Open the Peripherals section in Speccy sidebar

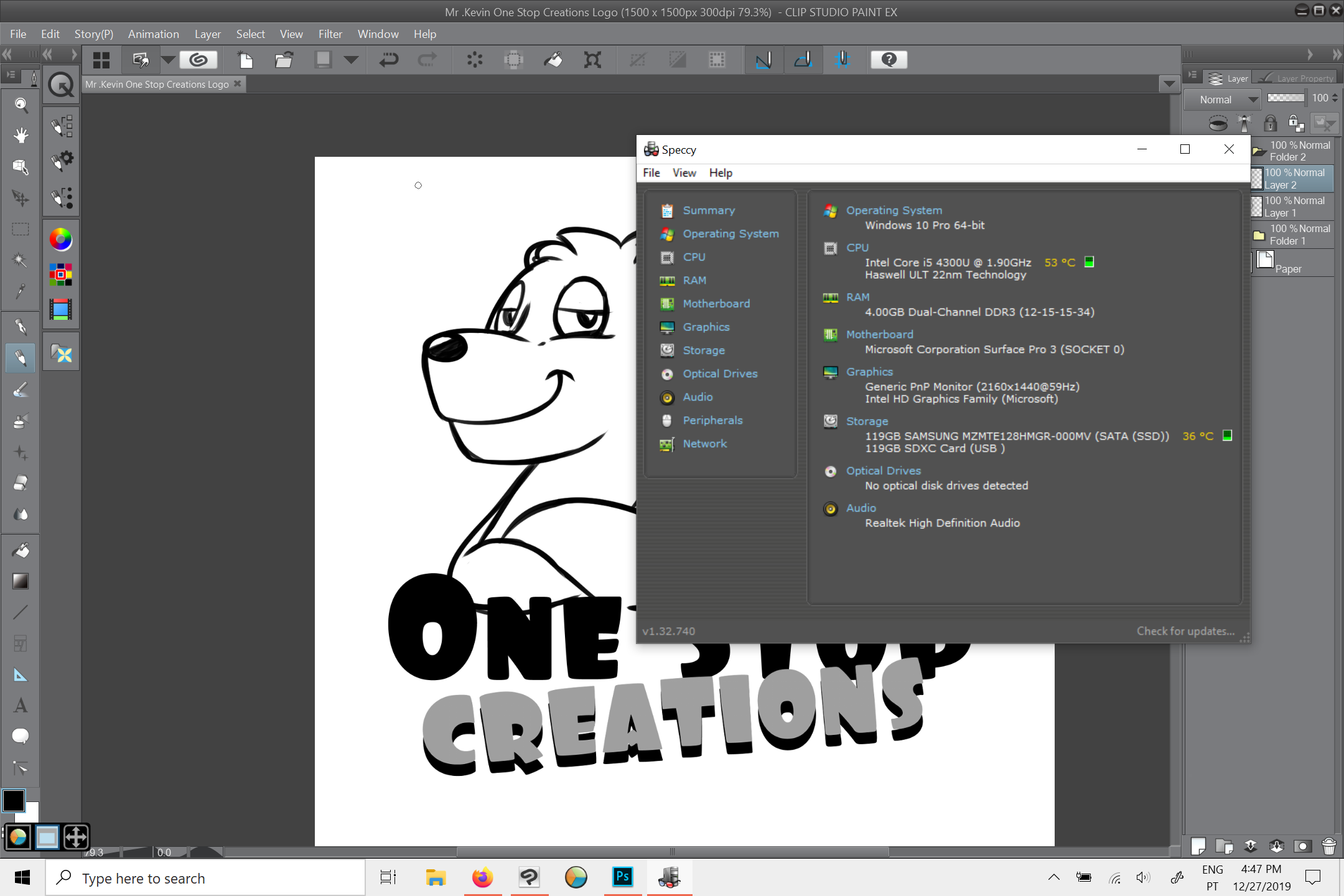point(712,420)
